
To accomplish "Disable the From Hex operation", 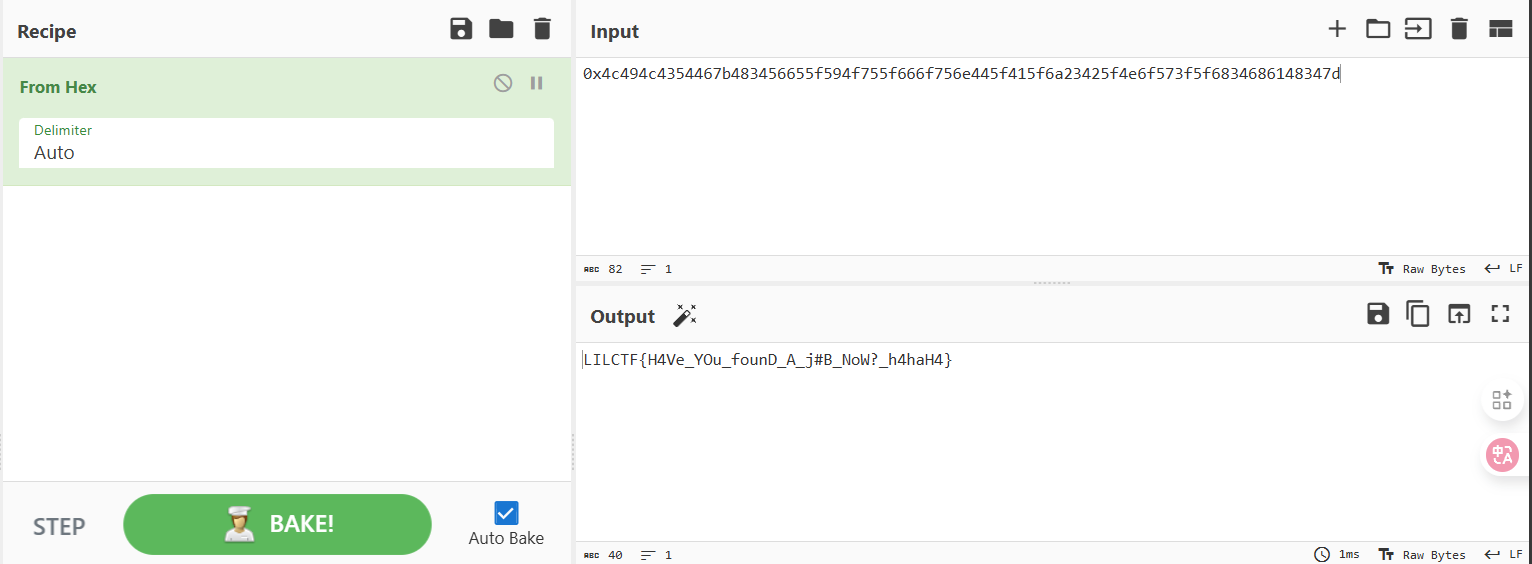I will tap(503, 83).
